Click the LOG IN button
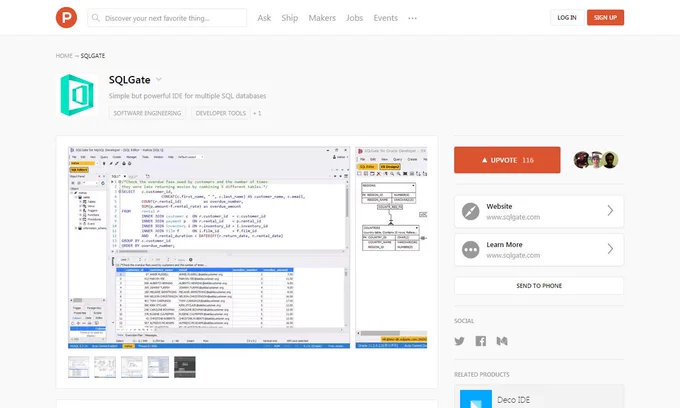 point(567,17)
